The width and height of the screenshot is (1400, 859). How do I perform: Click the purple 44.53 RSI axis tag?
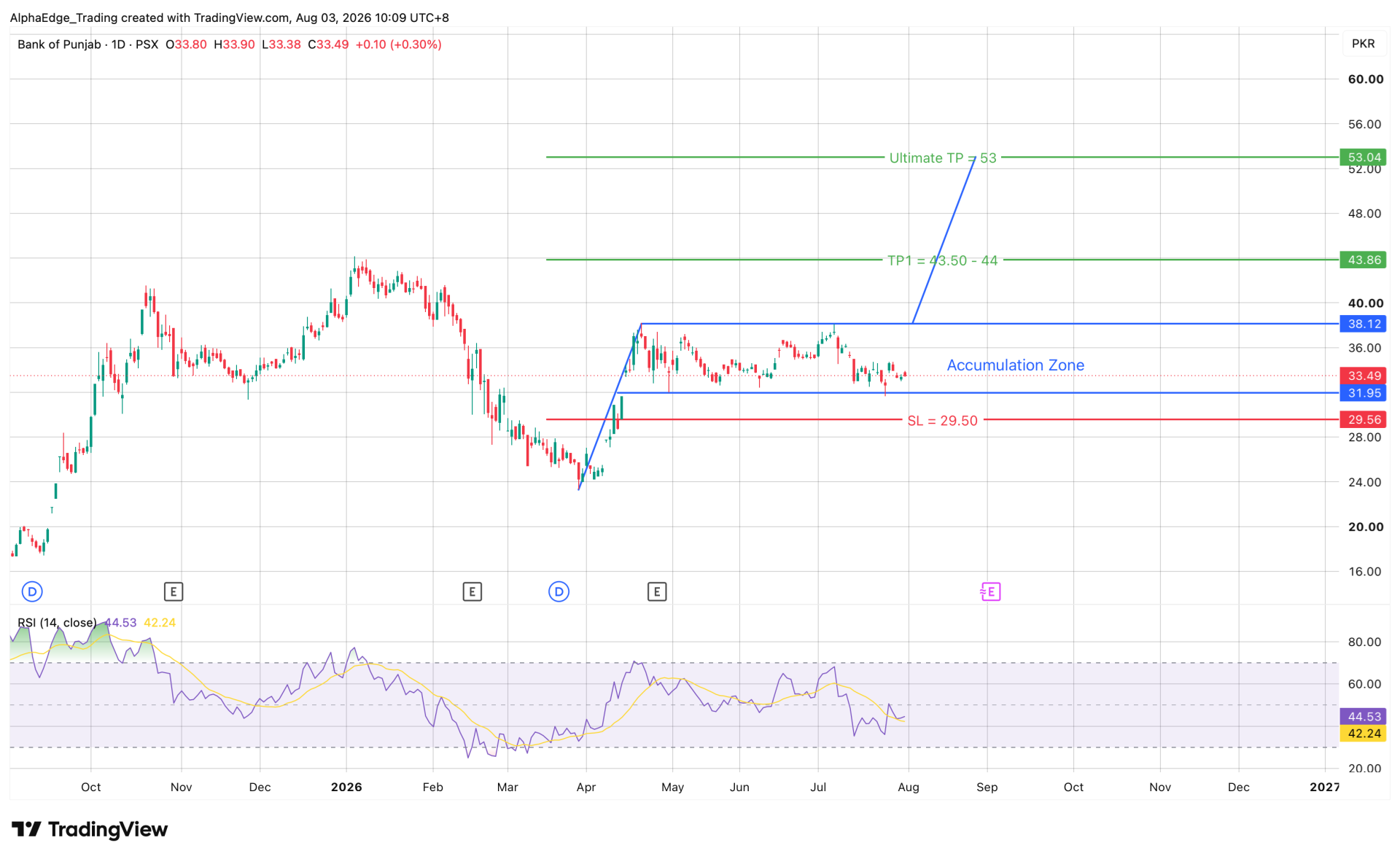click(x=1363, y=717)
